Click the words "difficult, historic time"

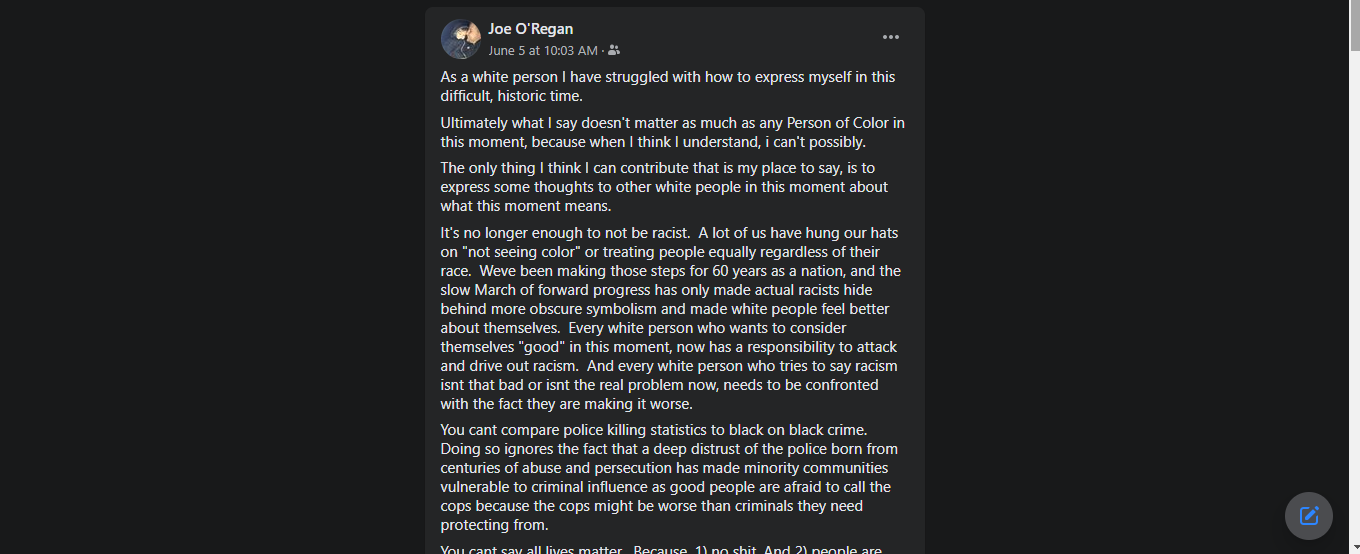coord(511,96)
